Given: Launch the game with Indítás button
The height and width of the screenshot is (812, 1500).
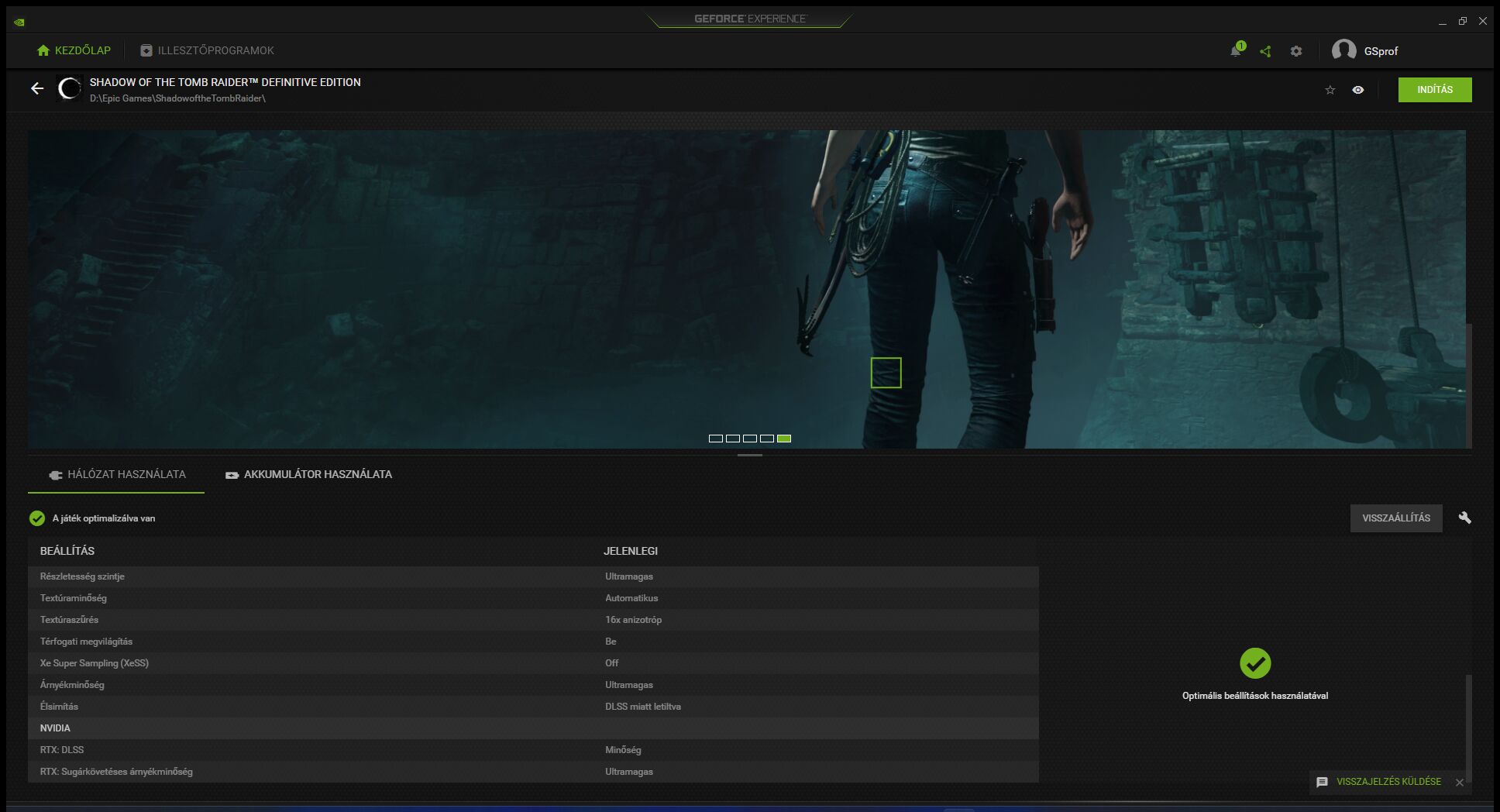Looking at the screenshot, I should [1435, 90].
